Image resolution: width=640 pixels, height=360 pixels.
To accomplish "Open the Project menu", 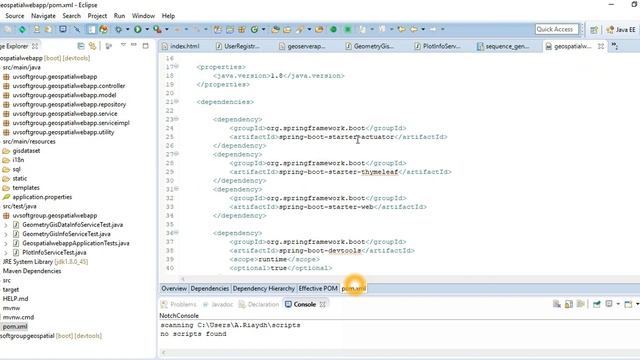I will click(97, 16).
